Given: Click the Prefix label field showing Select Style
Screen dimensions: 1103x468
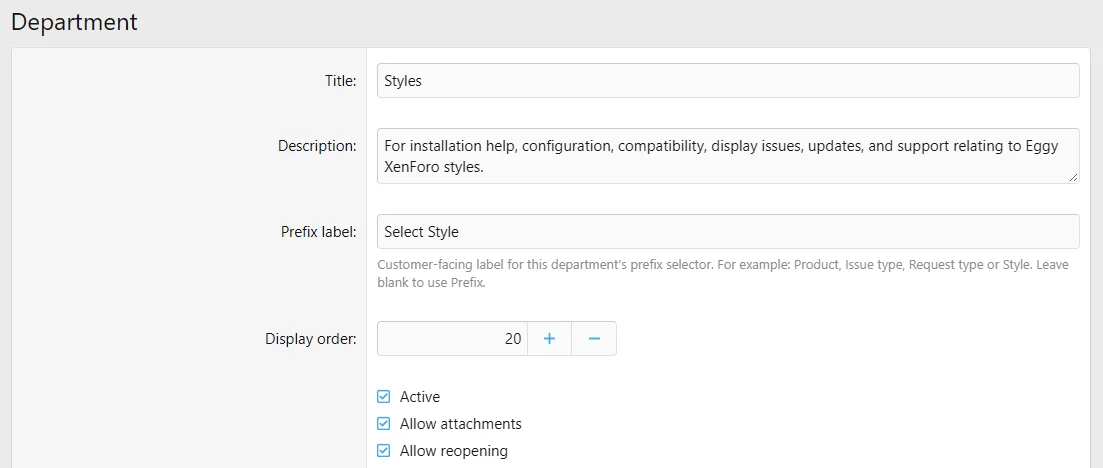Looking at the screenshot, I should (x=728, y=232).
